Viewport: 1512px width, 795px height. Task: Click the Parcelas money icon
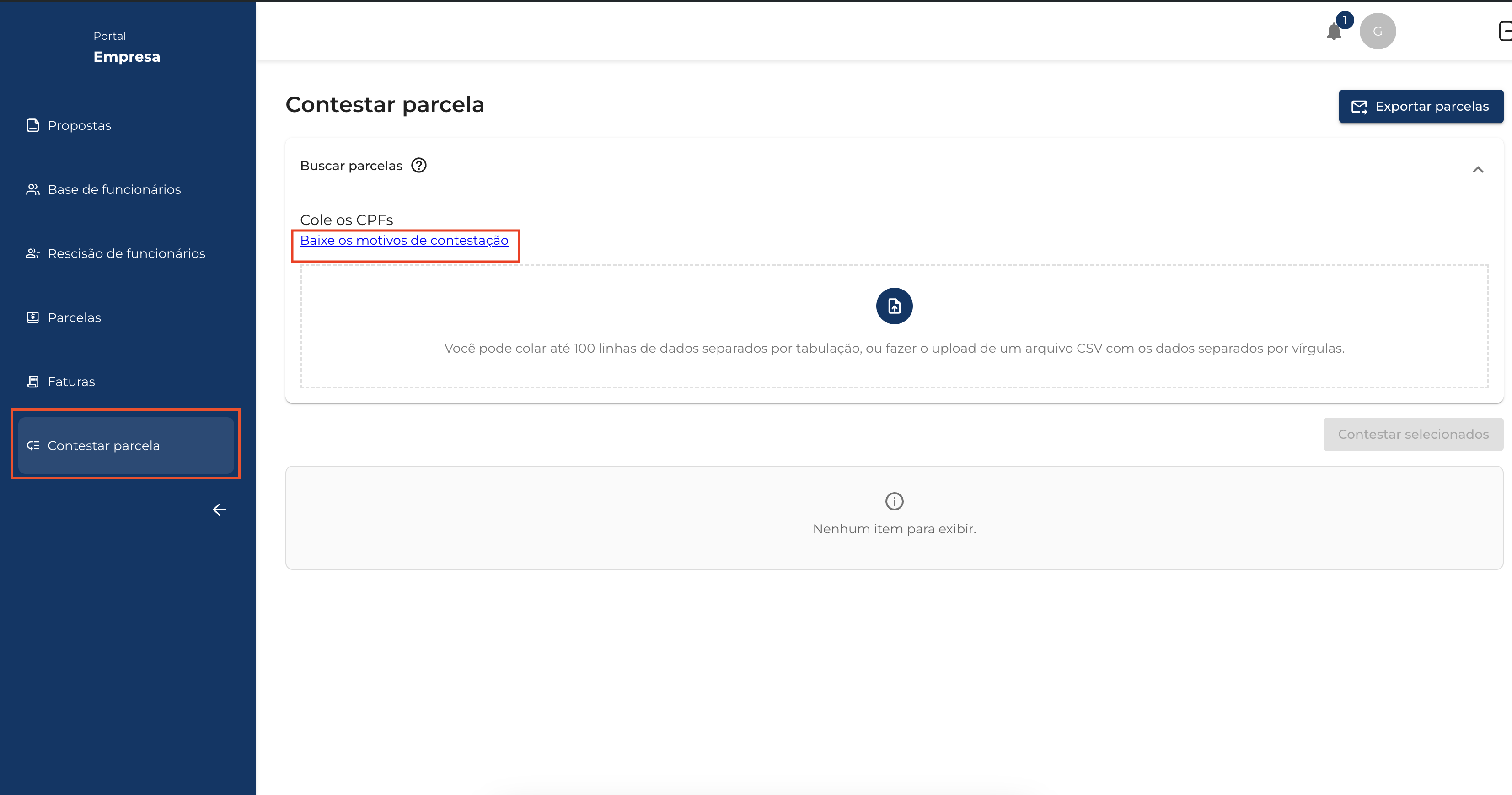[33, 317]
